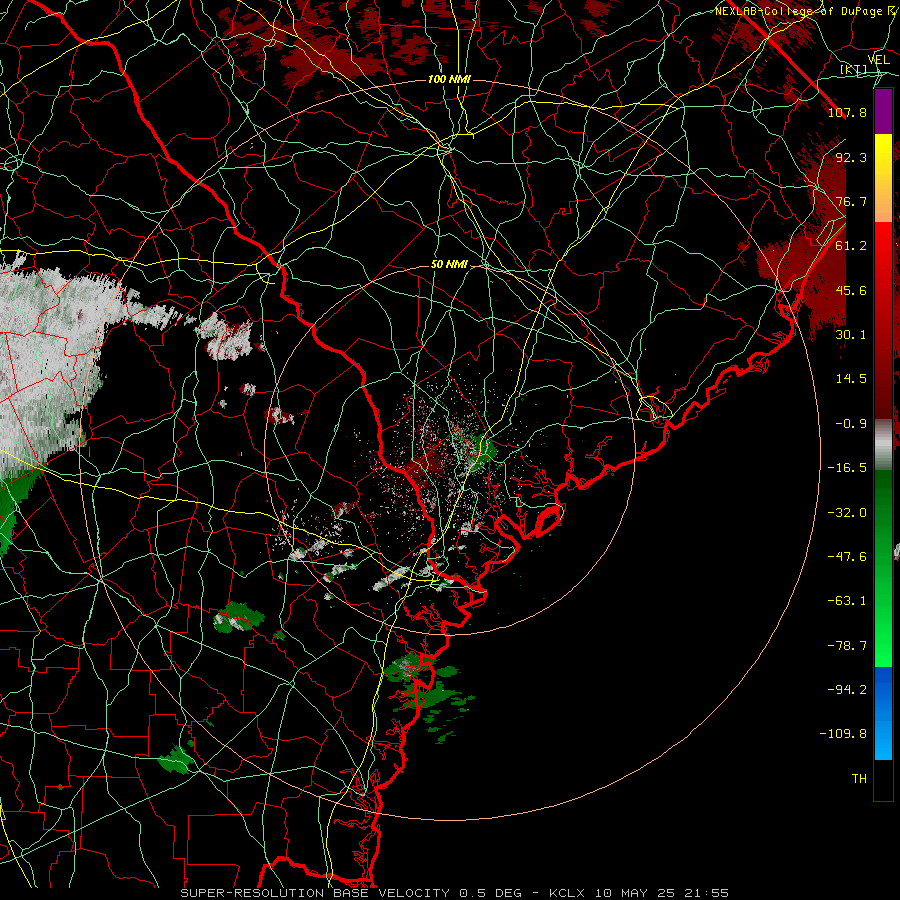Viewport: 900px width, 900px height.
Task: Click the 76.7 legend value
Action: (x=851, y=201)
